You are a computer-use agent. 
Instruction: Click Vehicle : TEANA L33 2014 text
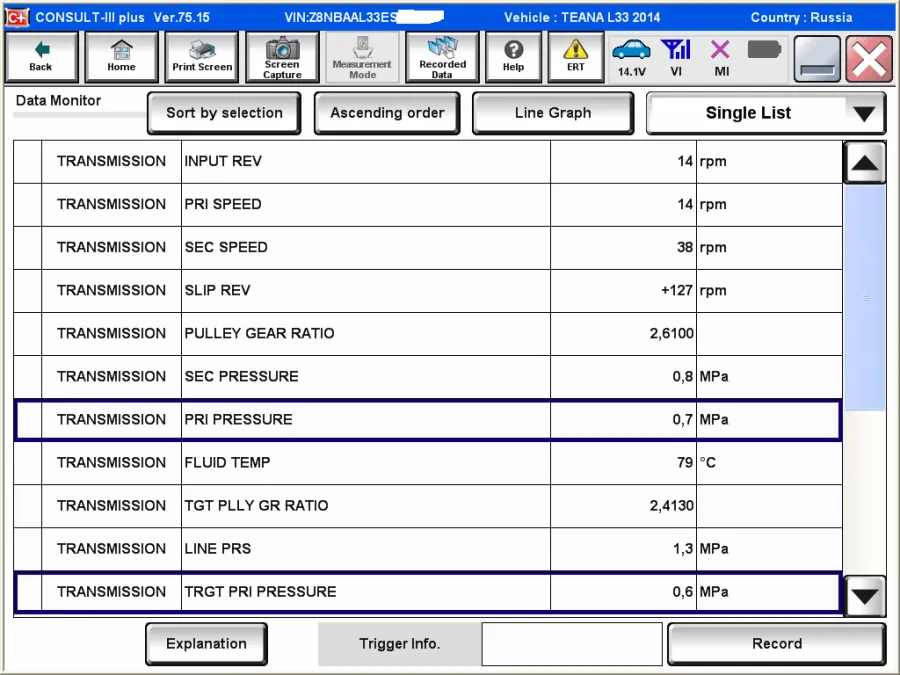pos(582,17)
